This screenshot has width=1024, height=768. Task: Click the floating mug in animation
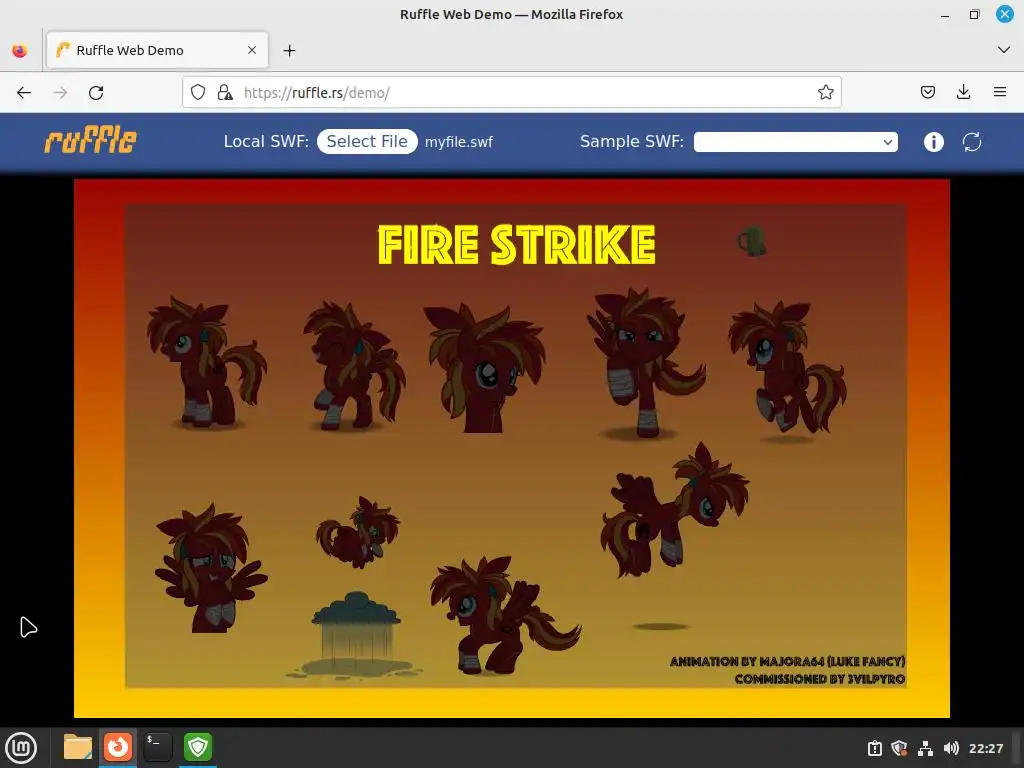pyautogui.click(x=752, y=241)
